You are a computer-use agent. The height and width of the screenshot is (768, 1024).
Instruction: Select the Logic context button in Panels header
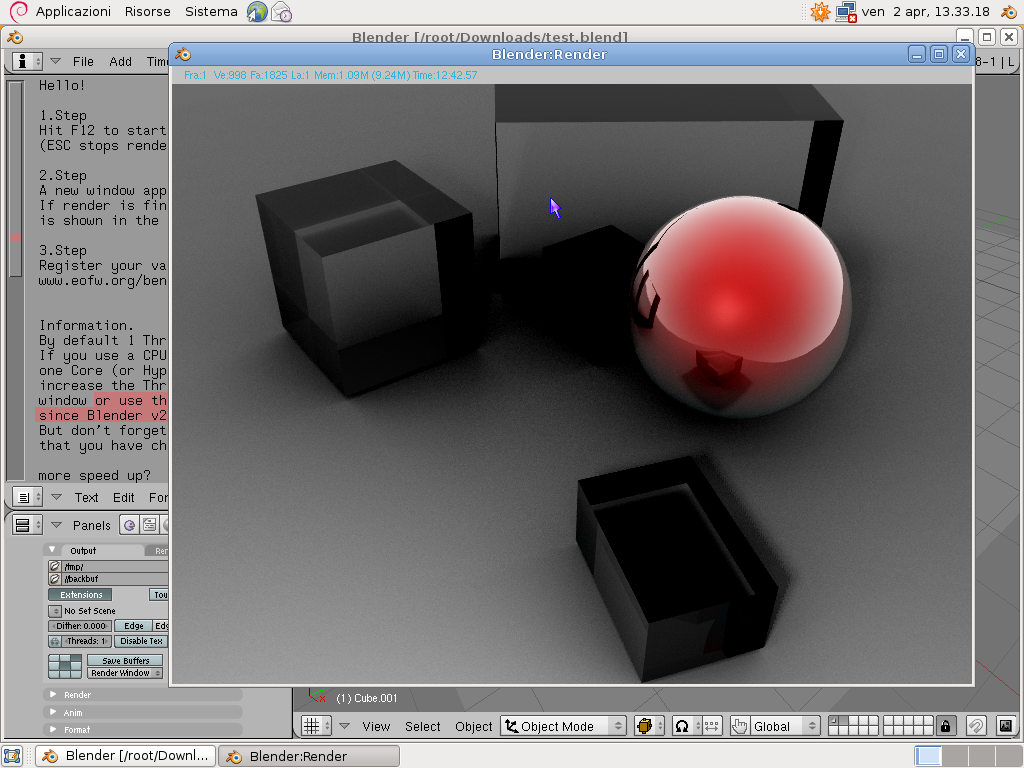(129, 525)
